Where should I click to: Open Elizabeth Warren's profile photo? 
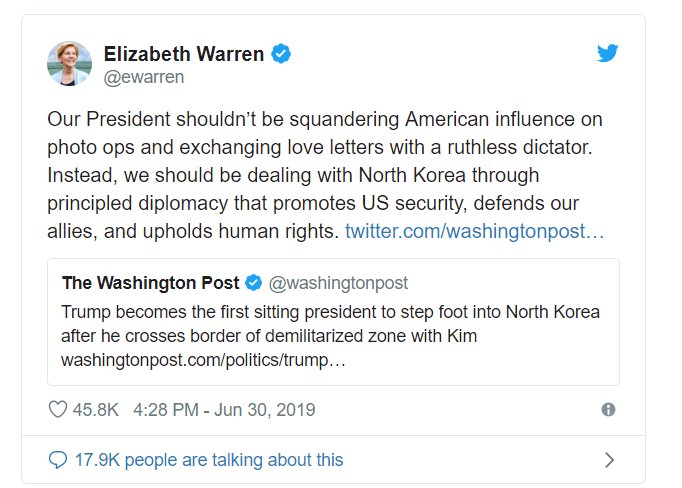coord(70,64)
